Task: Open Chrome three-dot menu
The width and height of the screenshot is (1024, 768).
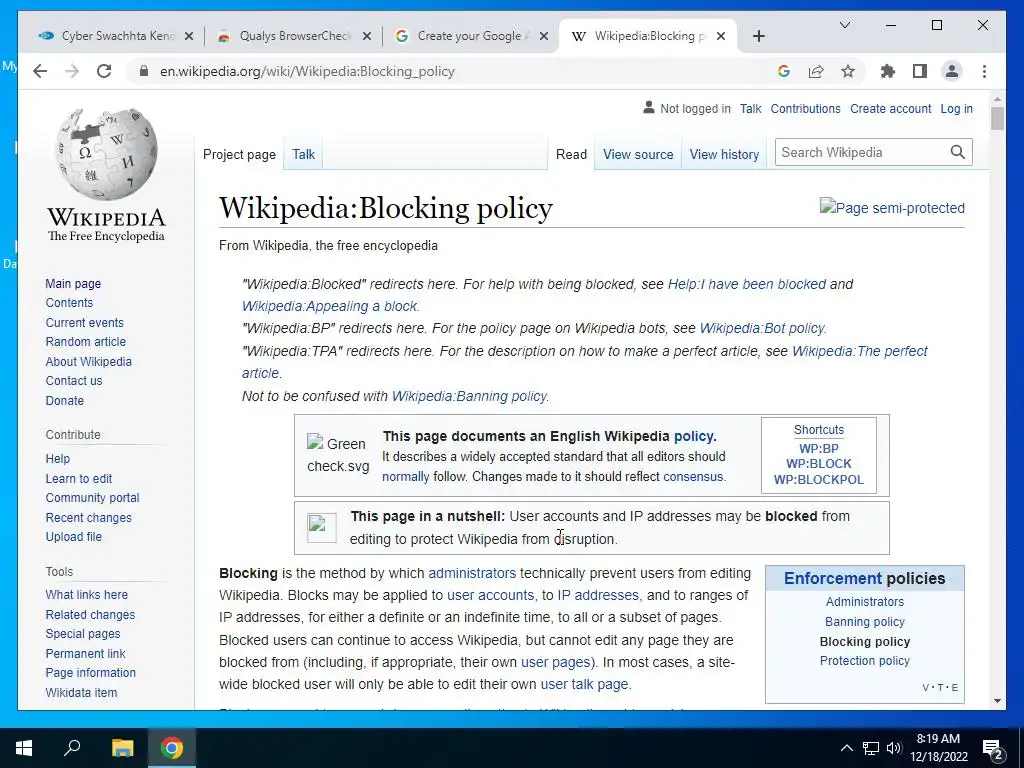Action: (984, 71)
